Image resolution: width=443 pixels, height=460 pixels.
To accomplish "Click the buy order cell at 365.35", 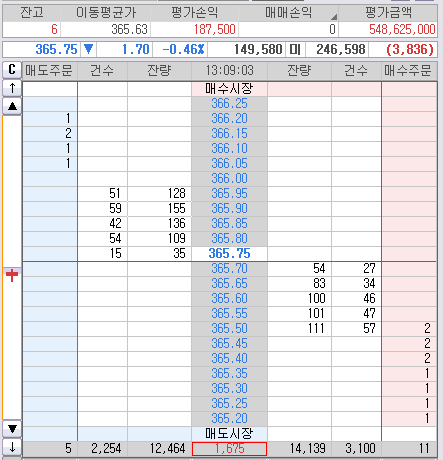I will 409,374.
